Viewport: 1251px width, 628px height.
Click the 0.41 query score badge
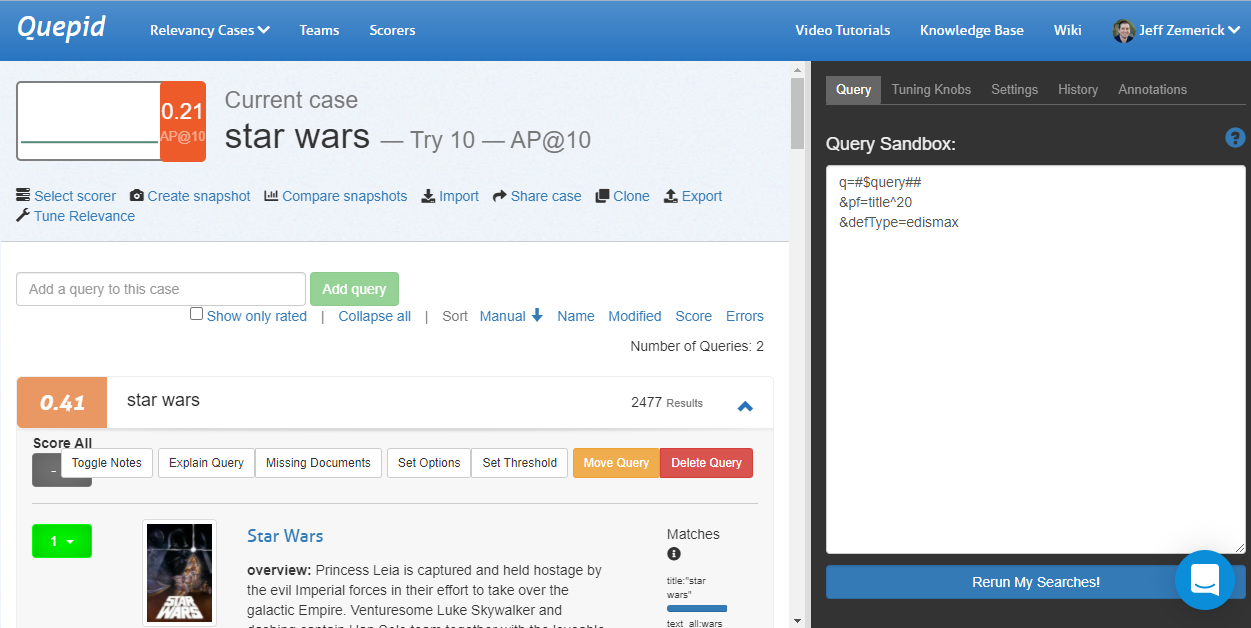(62, 402)
